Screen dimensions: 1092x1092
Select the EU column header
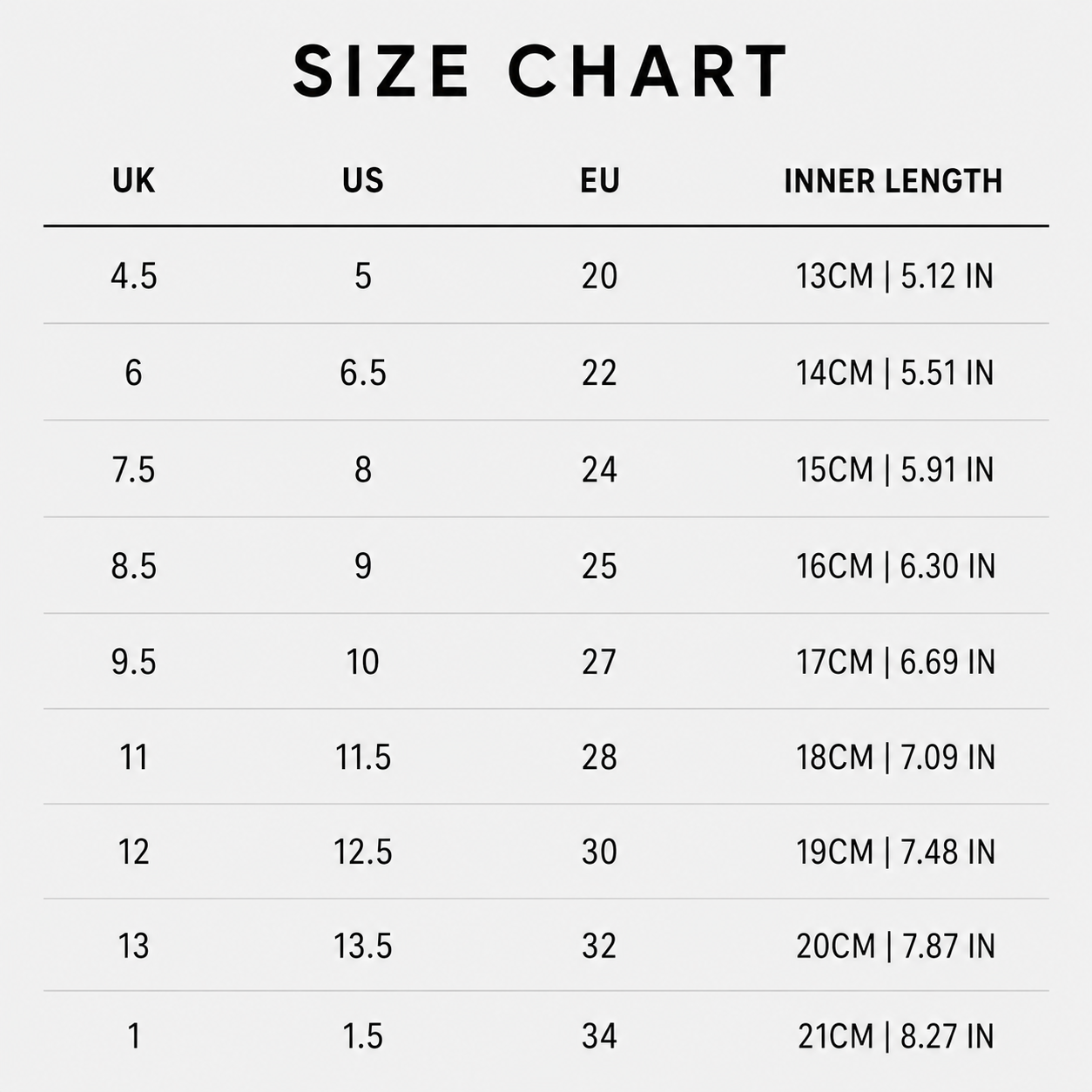click(x=599, y=181)
